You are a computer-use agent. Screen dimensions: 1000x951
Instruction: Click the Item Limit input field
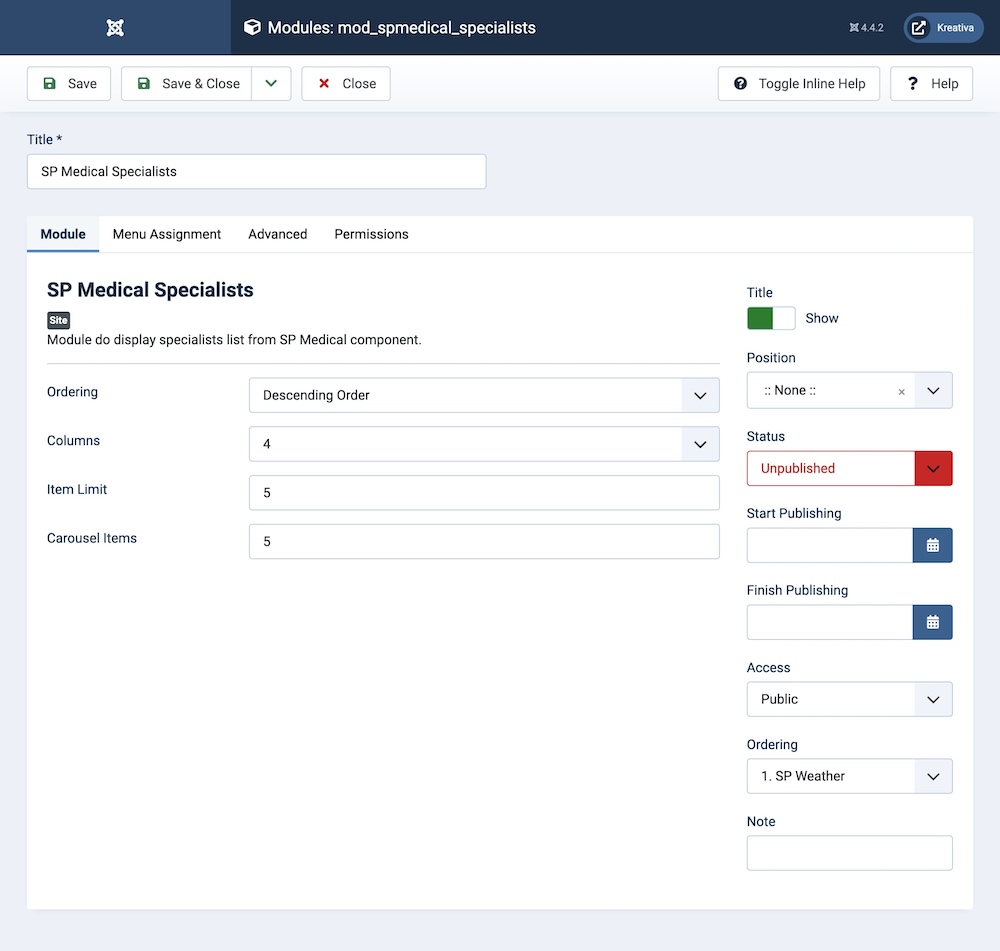coord(484,493)
